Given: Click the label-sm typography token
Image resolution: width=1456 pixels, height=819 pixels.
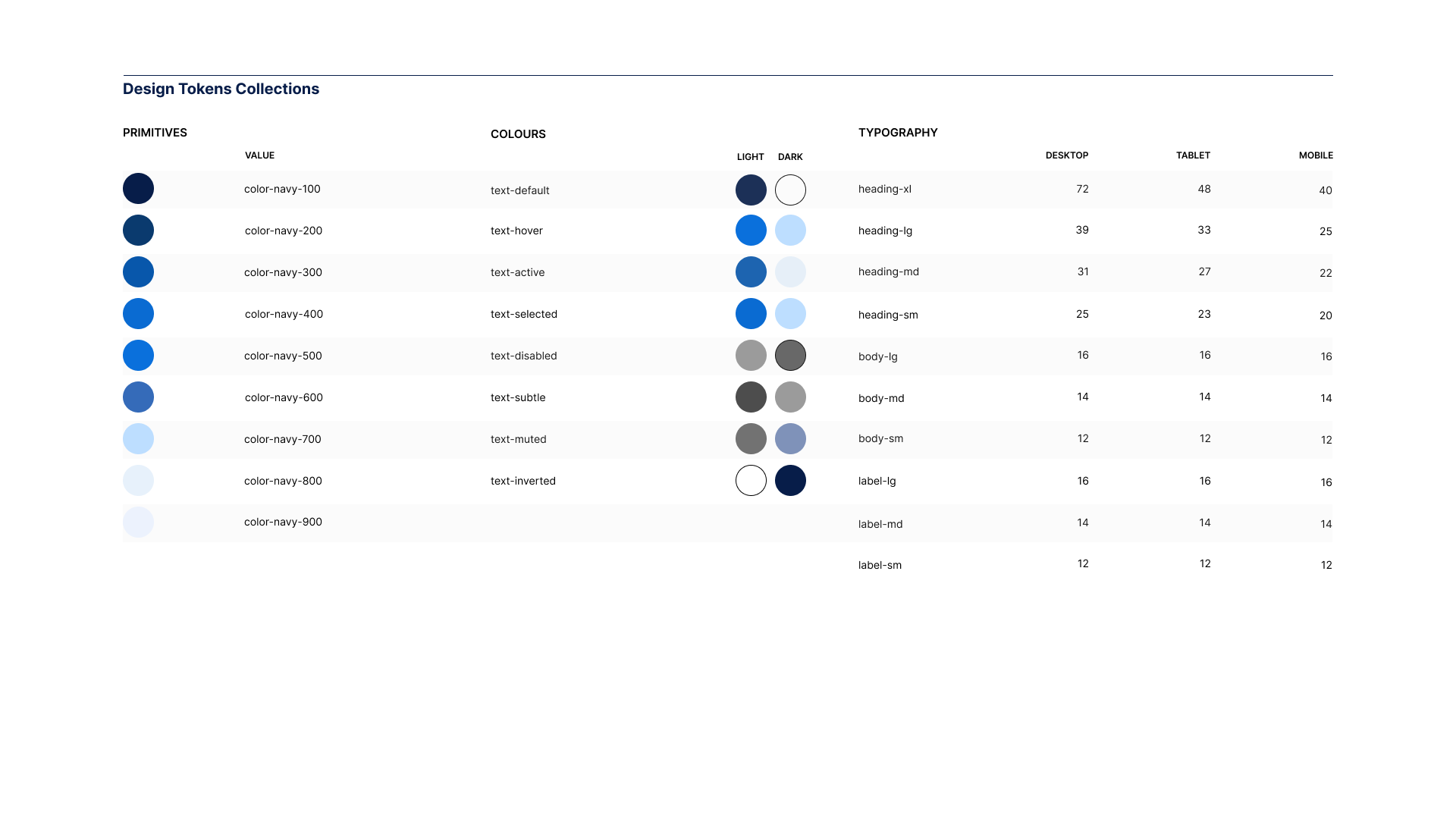Looking at the screenshot, I should point(880,565).
